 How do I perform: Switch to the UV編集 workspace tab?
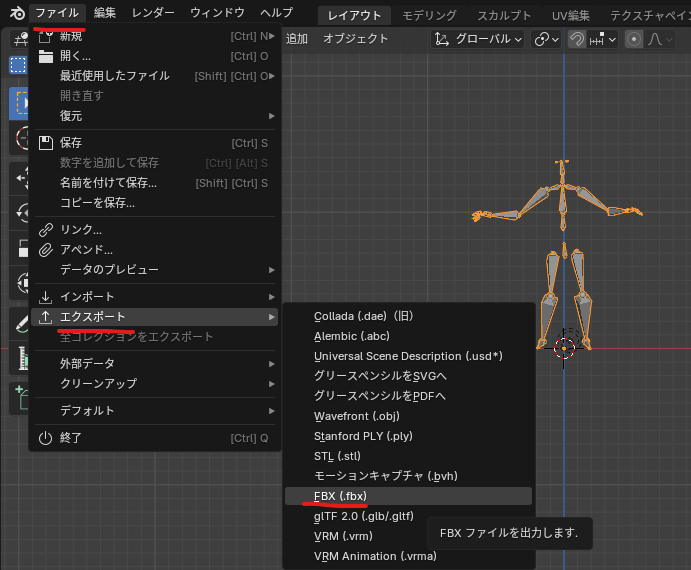pyautogui.click(x=571, y=16)
